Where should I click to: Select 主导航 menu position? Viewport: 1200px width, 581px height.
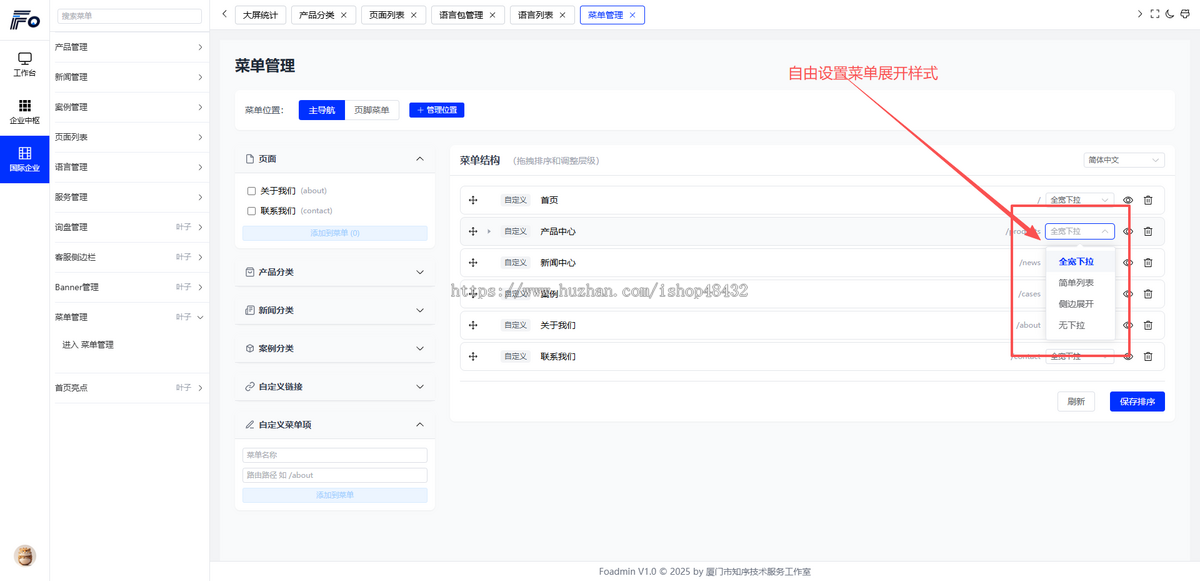pos(322,110)
